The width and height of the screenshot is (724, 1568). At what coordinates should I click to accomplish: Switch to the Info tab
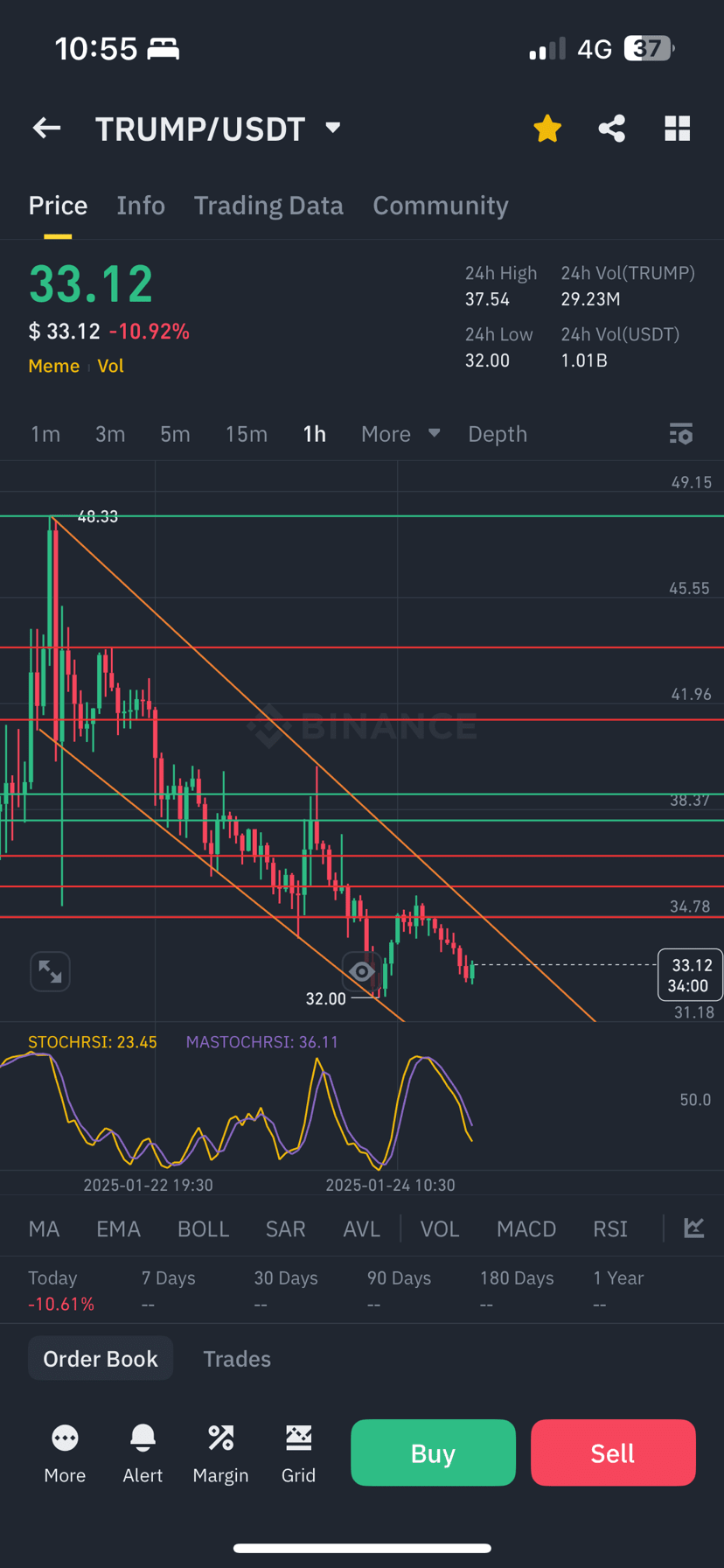point(141,206)
